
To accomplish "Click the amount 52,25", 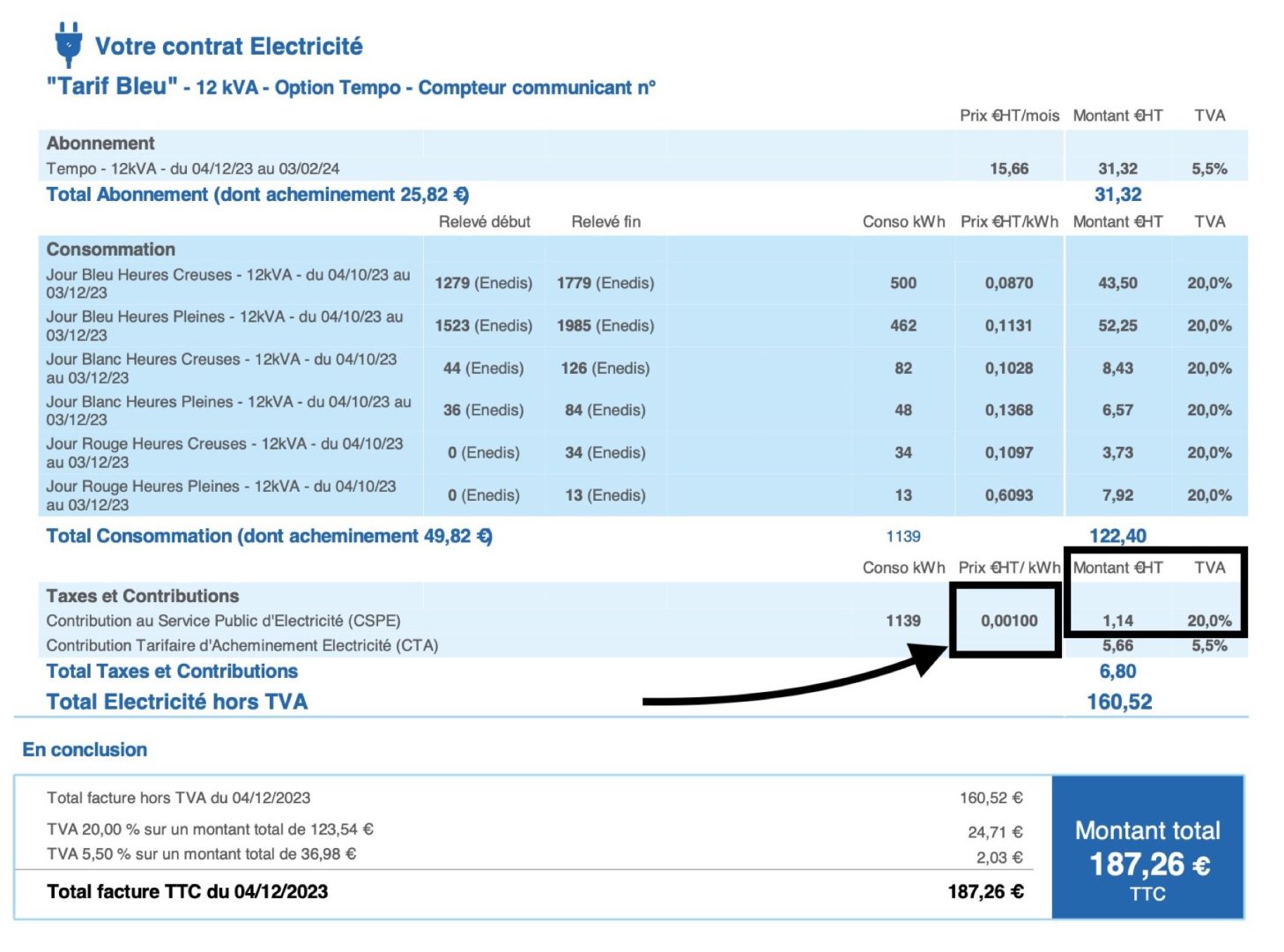I will coord(1117,325).
